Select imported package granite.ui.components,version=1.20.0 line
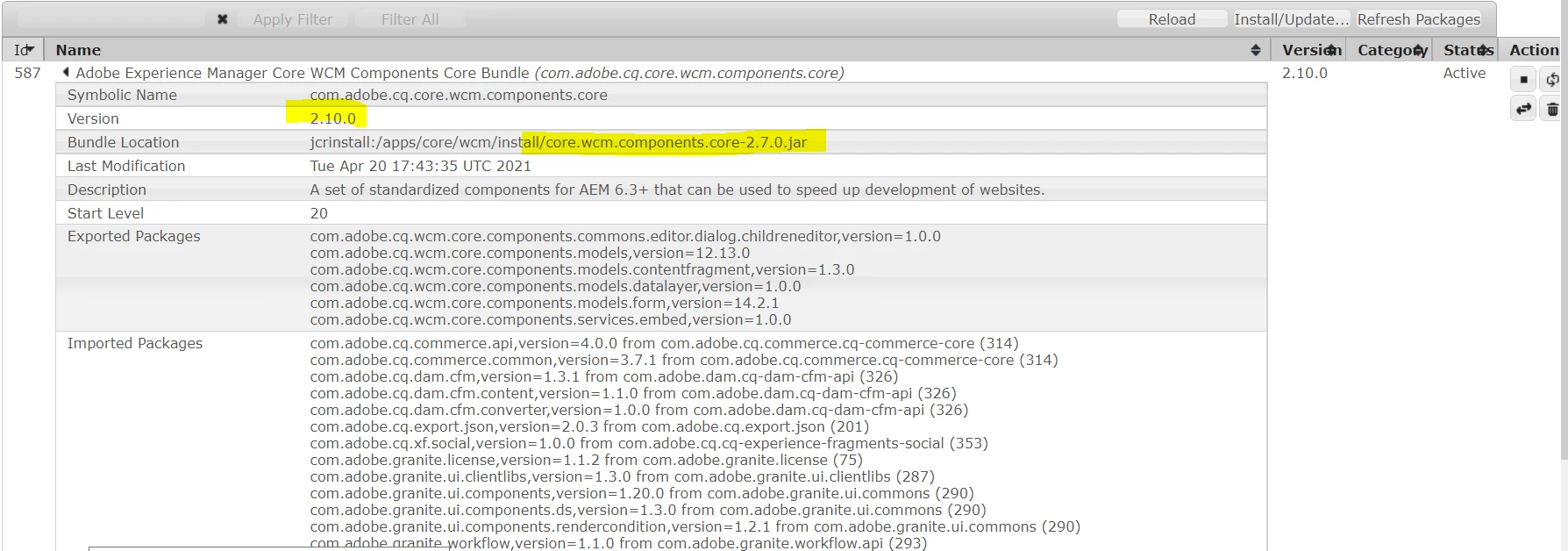Screen dimensions: 1568x551 [x=641, y=493]
